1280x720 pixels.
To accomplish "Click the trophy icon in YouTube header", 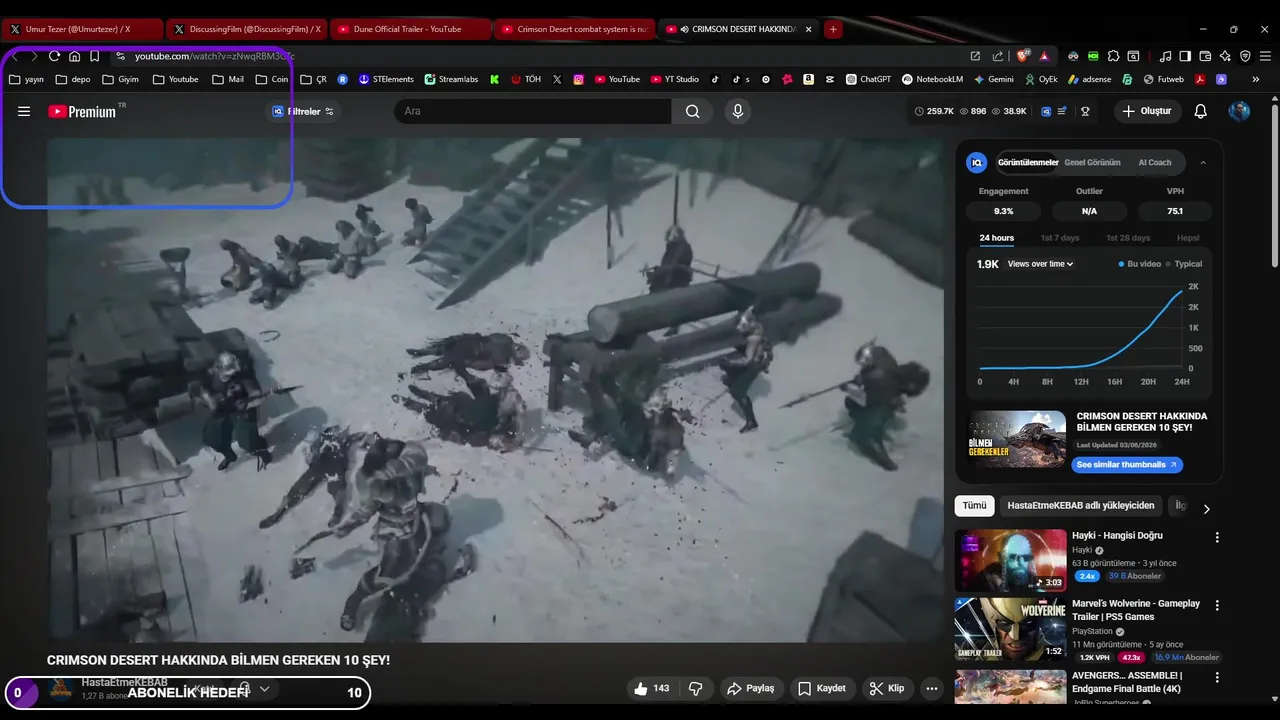I will point(1085,111).
